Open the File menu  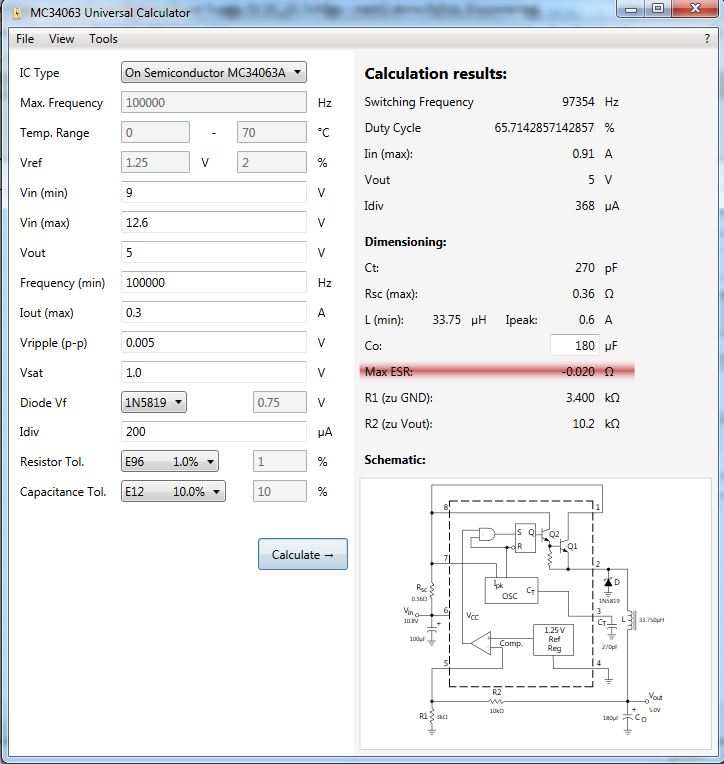point(25,39)
